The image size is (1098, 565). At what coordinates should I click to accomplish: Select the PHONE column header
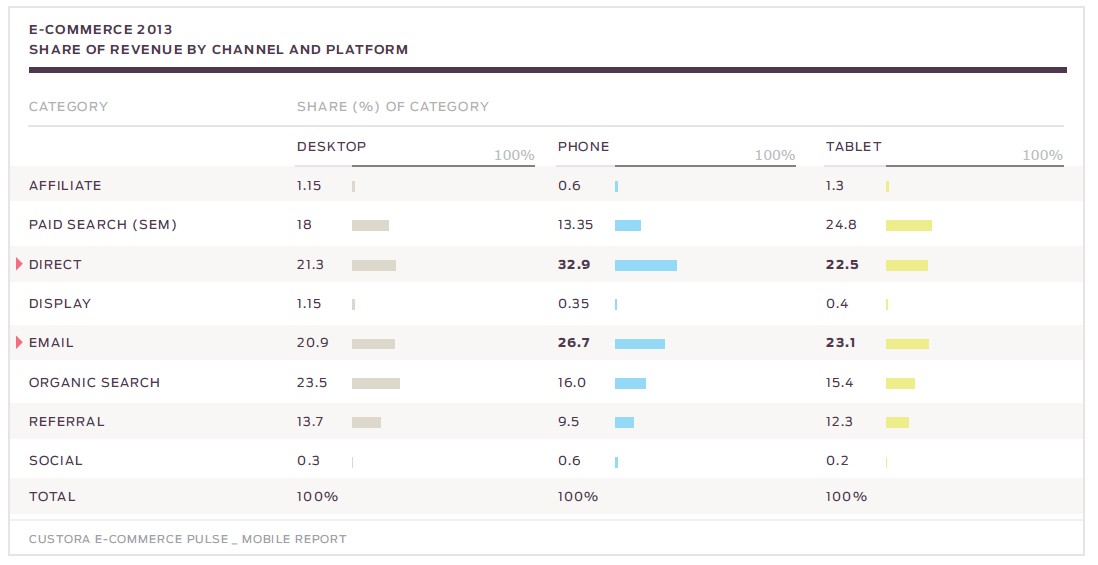[x=583, y=147]
